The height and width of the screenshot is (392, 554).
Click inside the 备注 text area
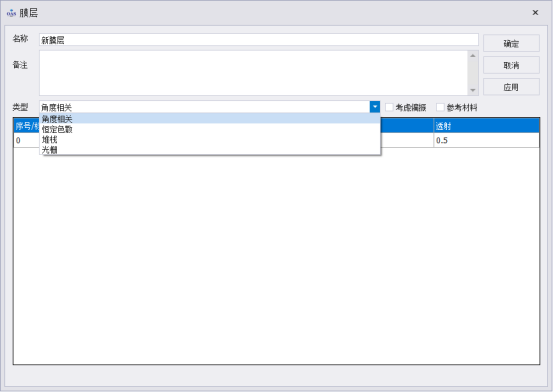(254, 73)
